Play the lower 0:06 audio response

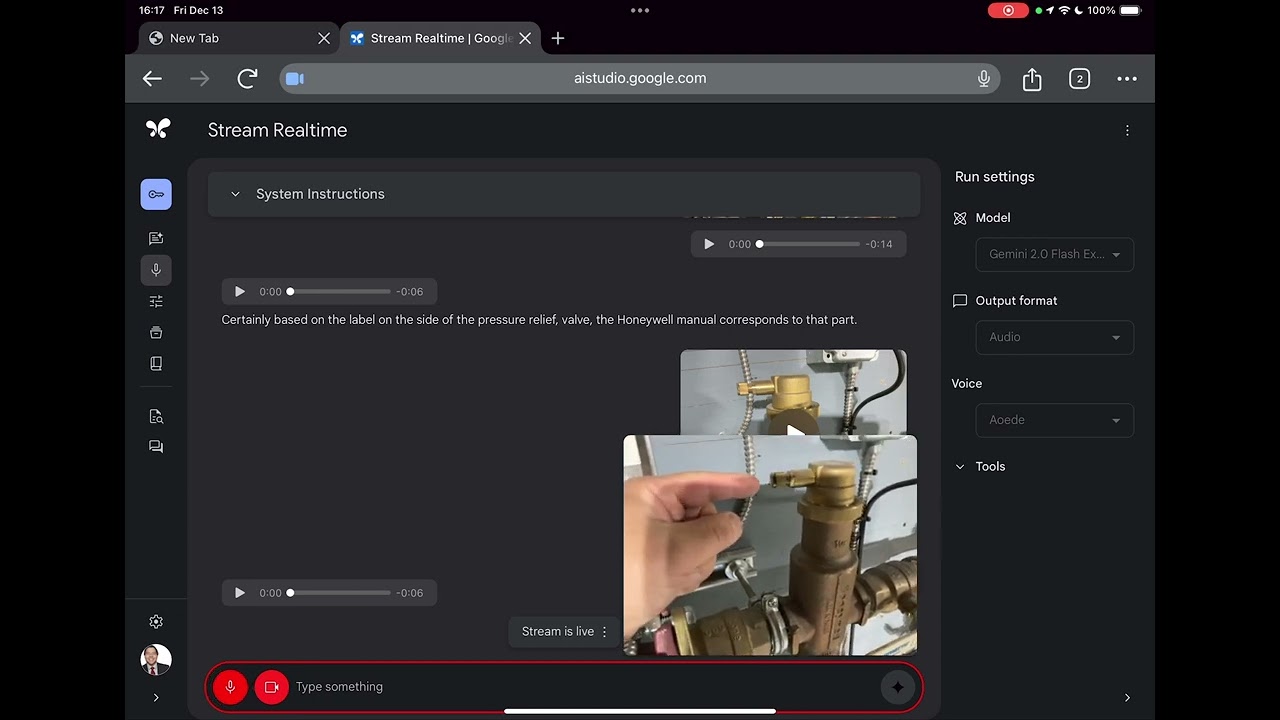pos(240,593)
